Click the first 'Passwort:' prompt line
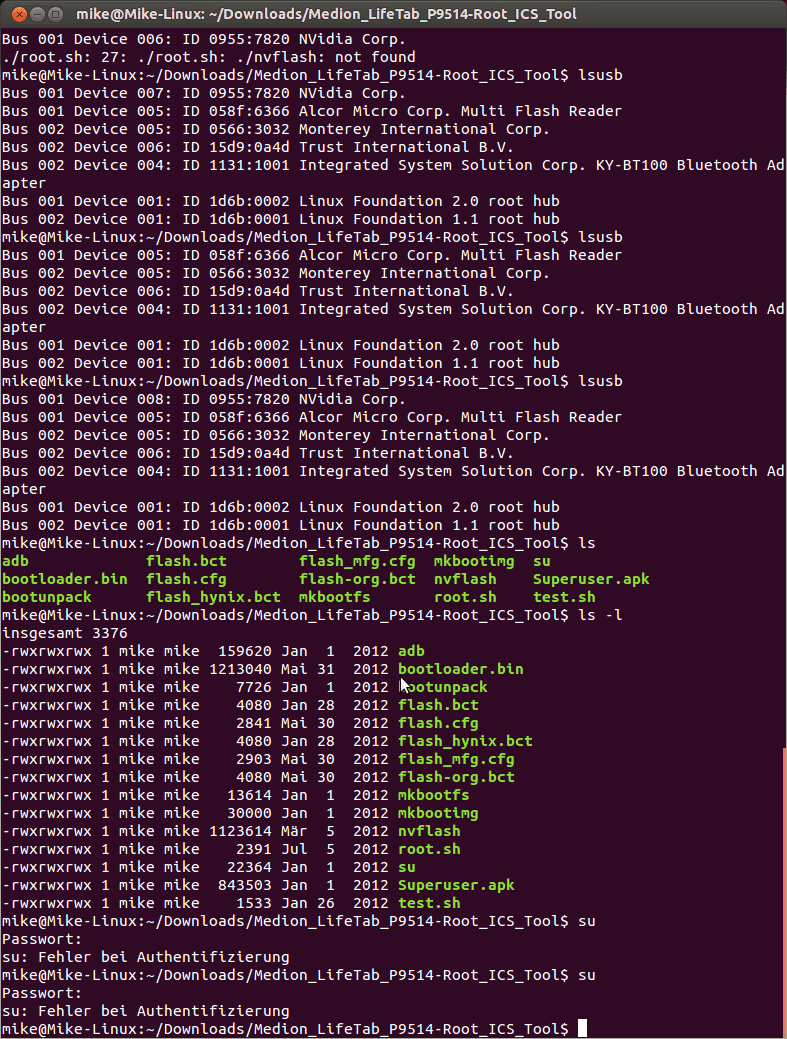Viewport: 787px width, 1039px height. click(x=42, y=939)
